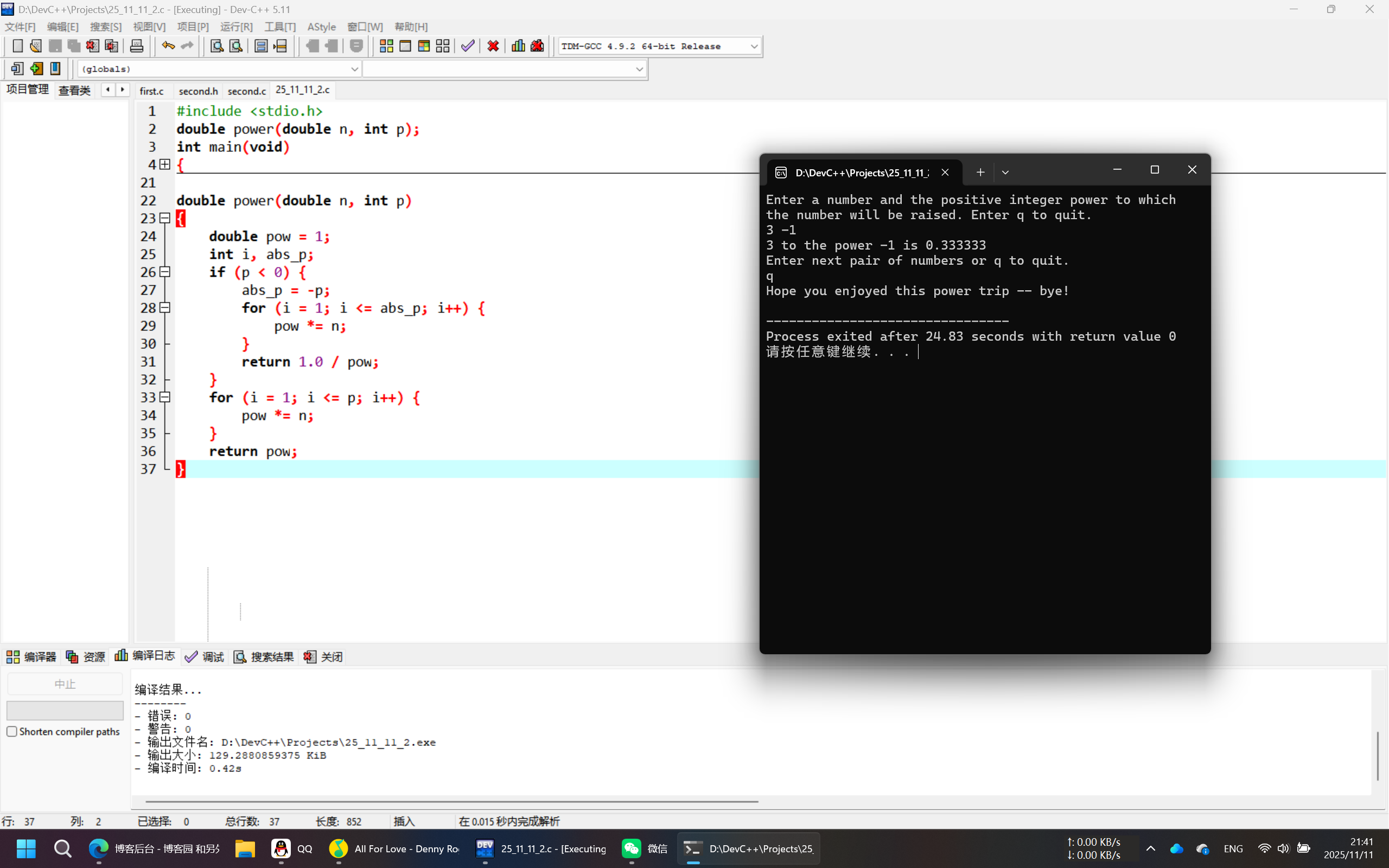Switch to the second.c editor tab
Screen dimensions: 1389x868
246,91
